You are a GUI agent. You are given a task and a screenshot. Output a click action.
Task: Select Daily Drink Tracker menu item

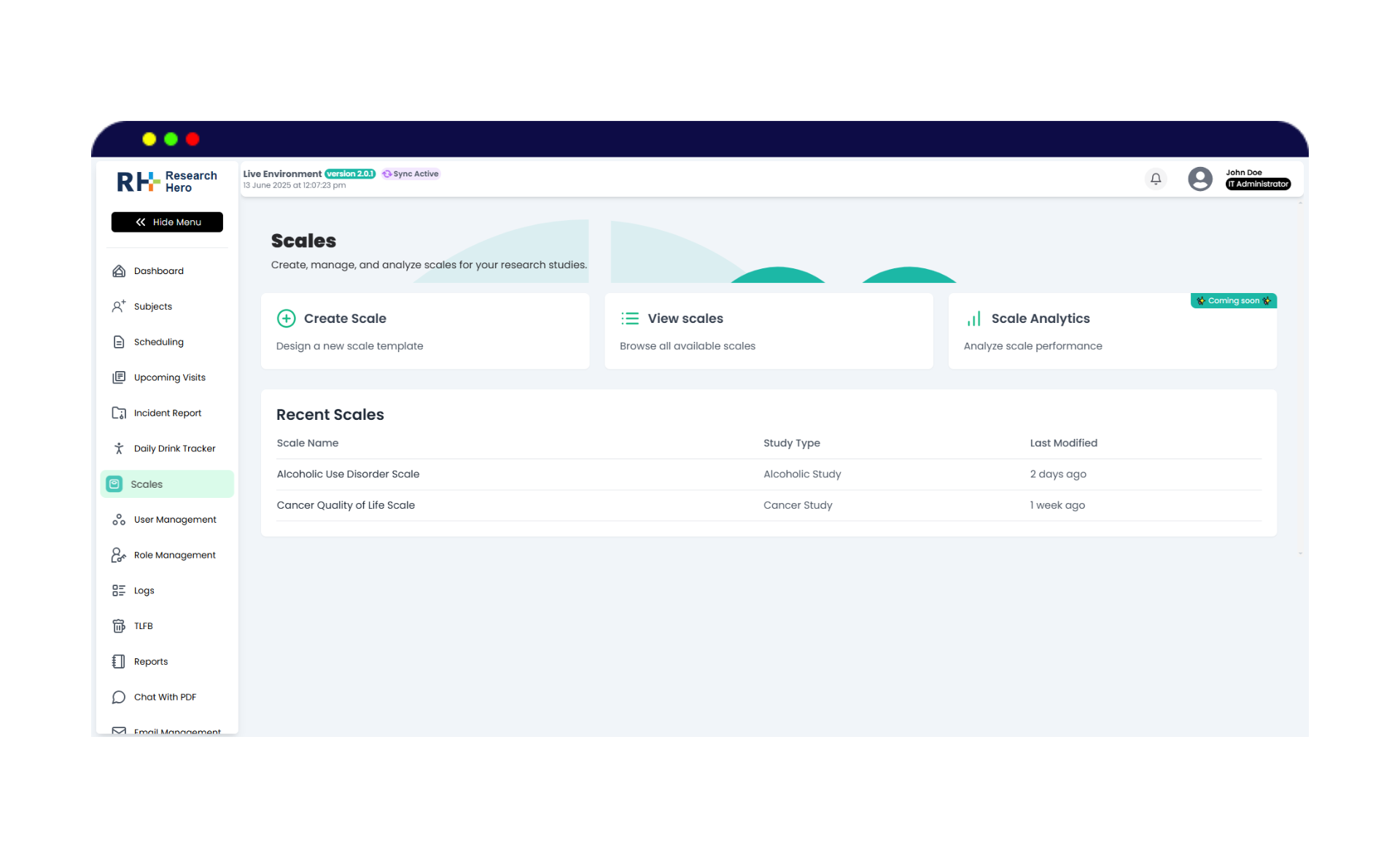(167, 448)
